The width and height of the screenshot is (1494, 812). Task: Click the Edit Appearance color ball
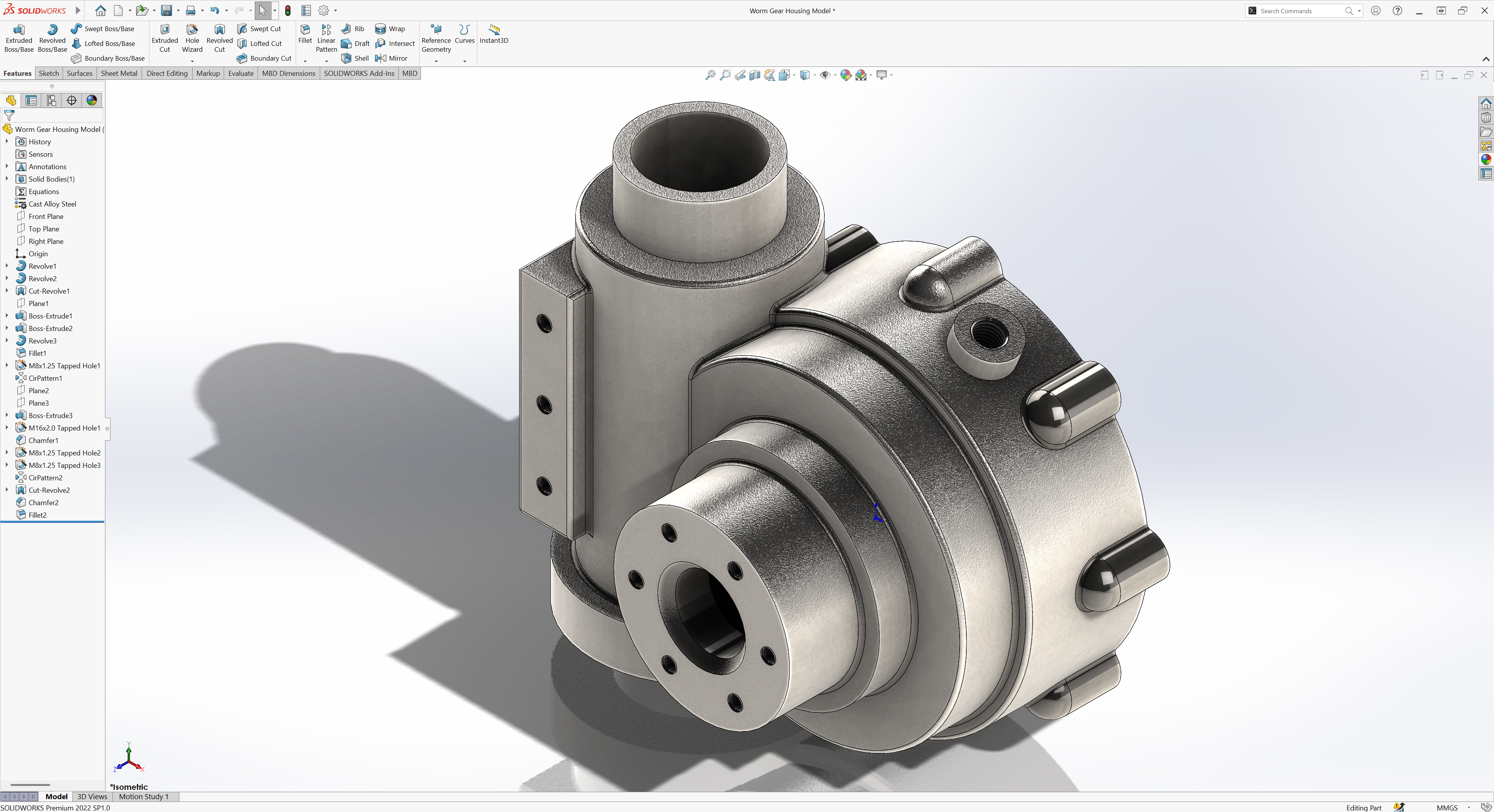845,75
